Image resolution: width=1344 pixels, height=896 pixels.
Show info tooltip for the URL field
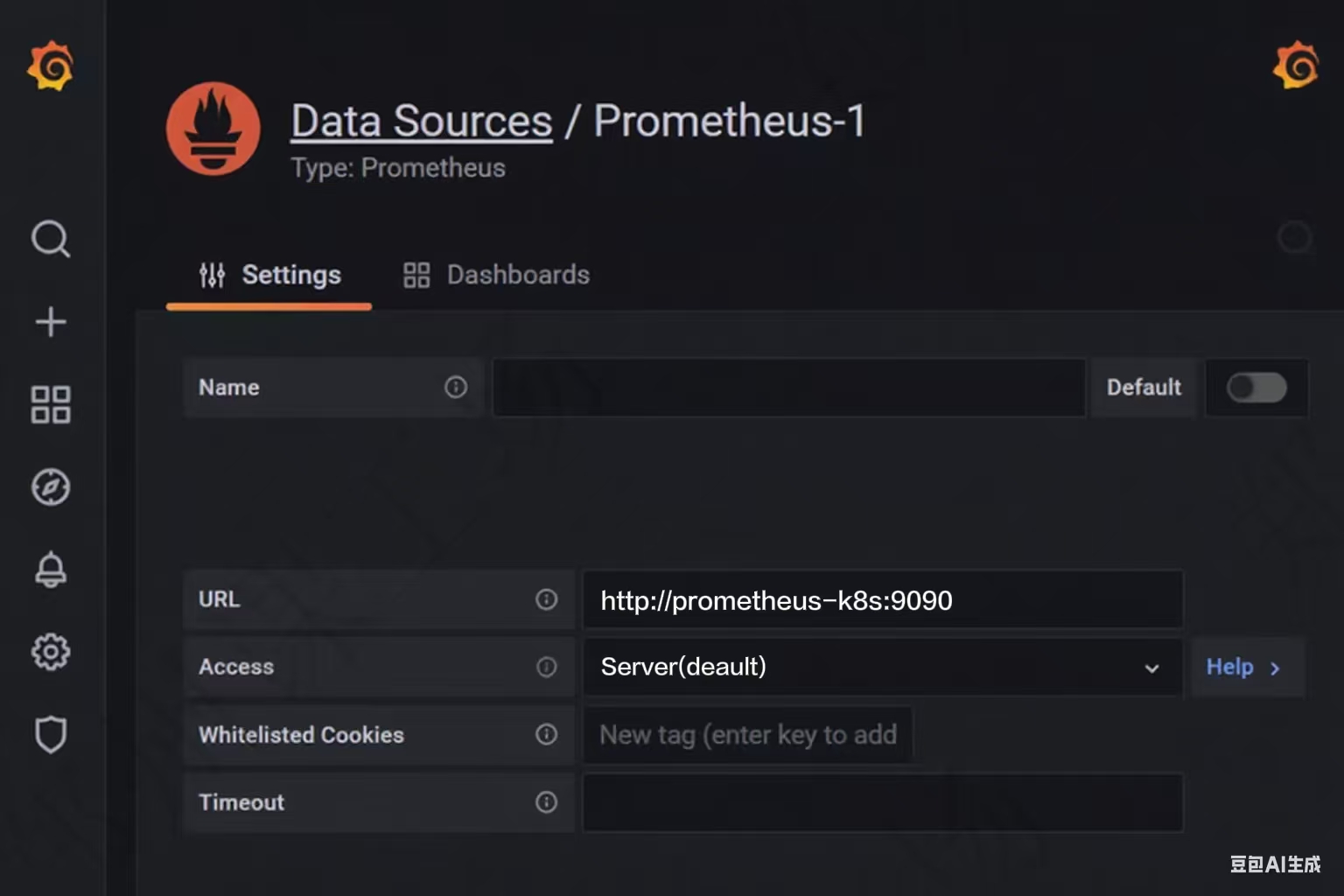(x=546, y=599)
